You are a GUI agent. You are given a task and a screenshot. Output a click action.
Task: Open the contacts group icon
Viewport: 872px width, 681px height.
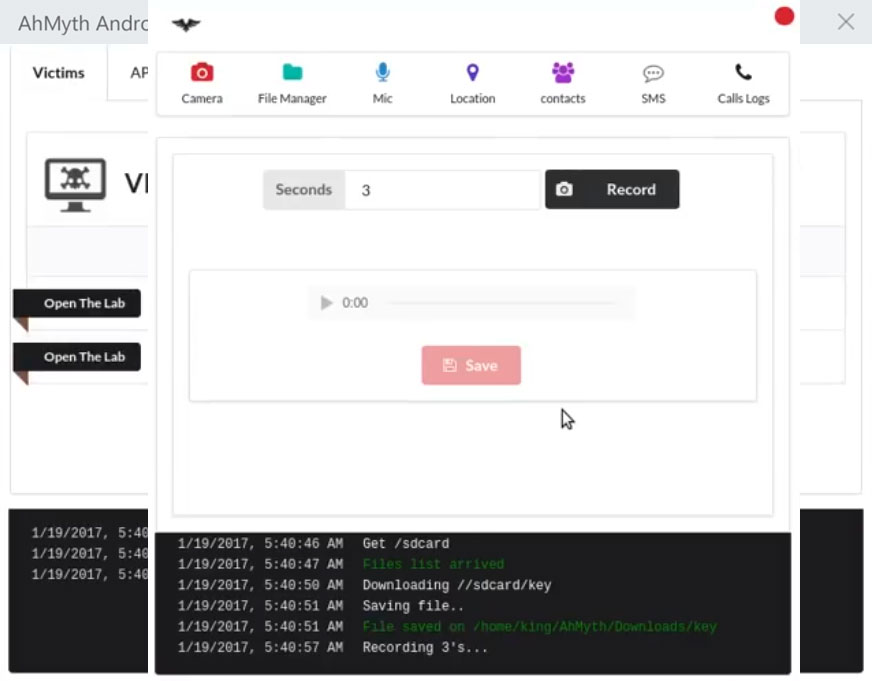[563, 72]
